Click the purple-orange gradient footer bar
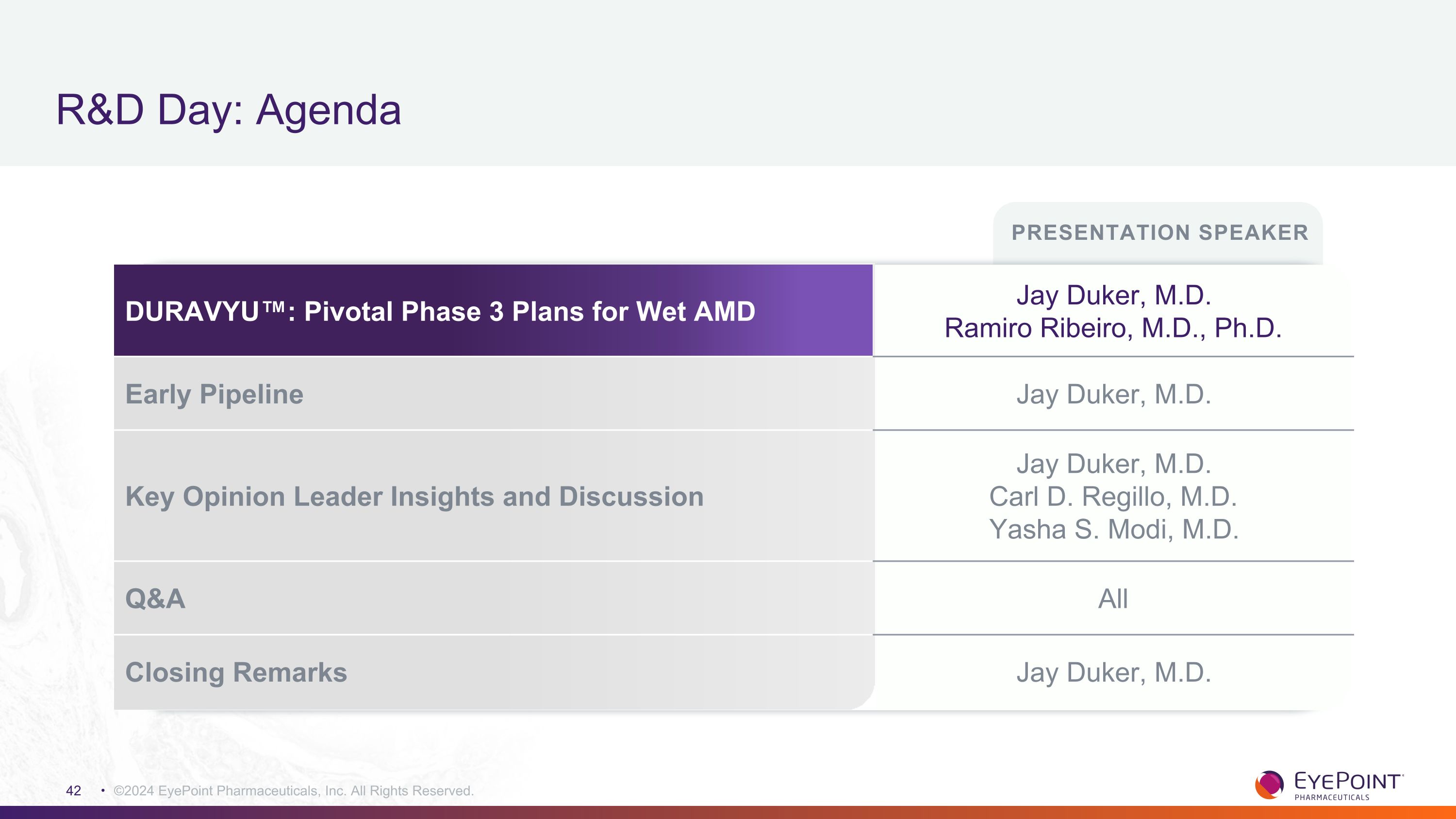The image size is (1456, 819). click(728, 812)
